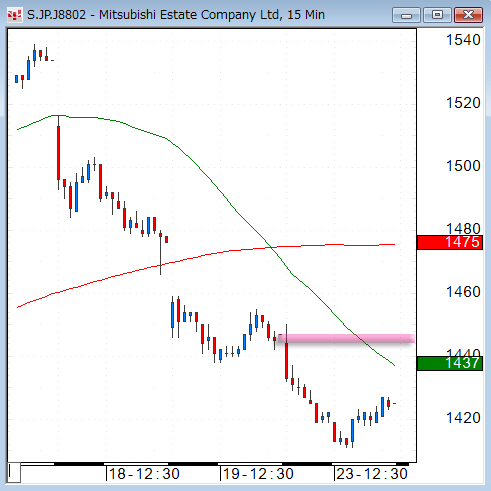Click the 1540 price axis label
This screenshot has height=491, width=491.
(x=463, y=40)
